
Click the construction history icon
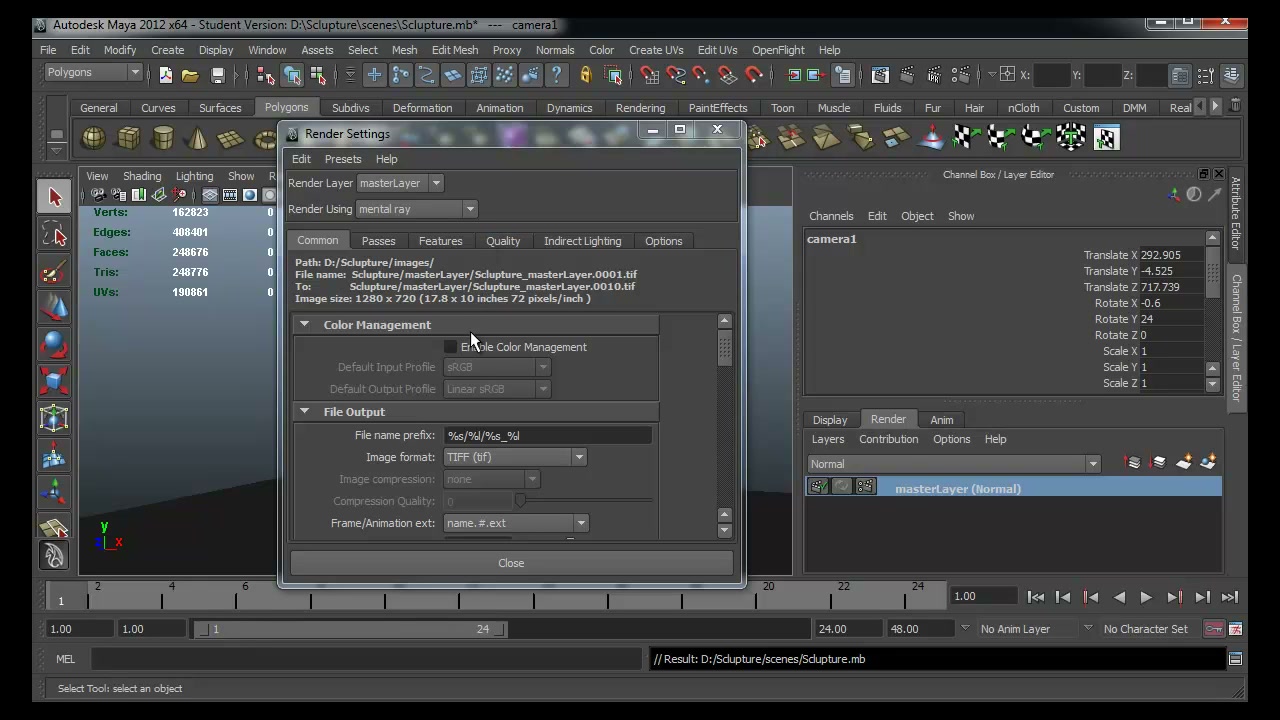pyautogui.click(x=843, y=74)
